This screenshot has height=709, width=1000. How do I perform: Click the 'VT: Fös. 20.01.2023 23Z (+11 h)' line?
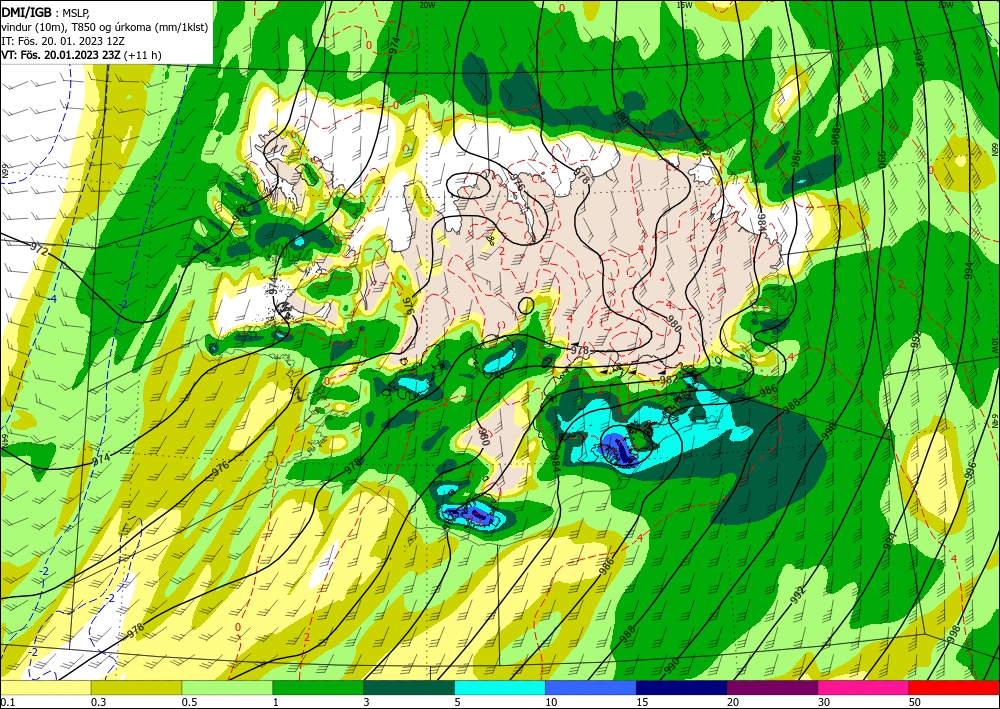click(81, 55)
